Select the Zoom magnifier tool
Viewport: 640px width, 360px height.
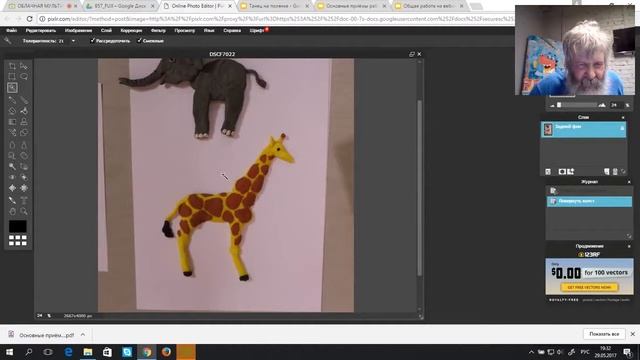(x=24, y=211)
